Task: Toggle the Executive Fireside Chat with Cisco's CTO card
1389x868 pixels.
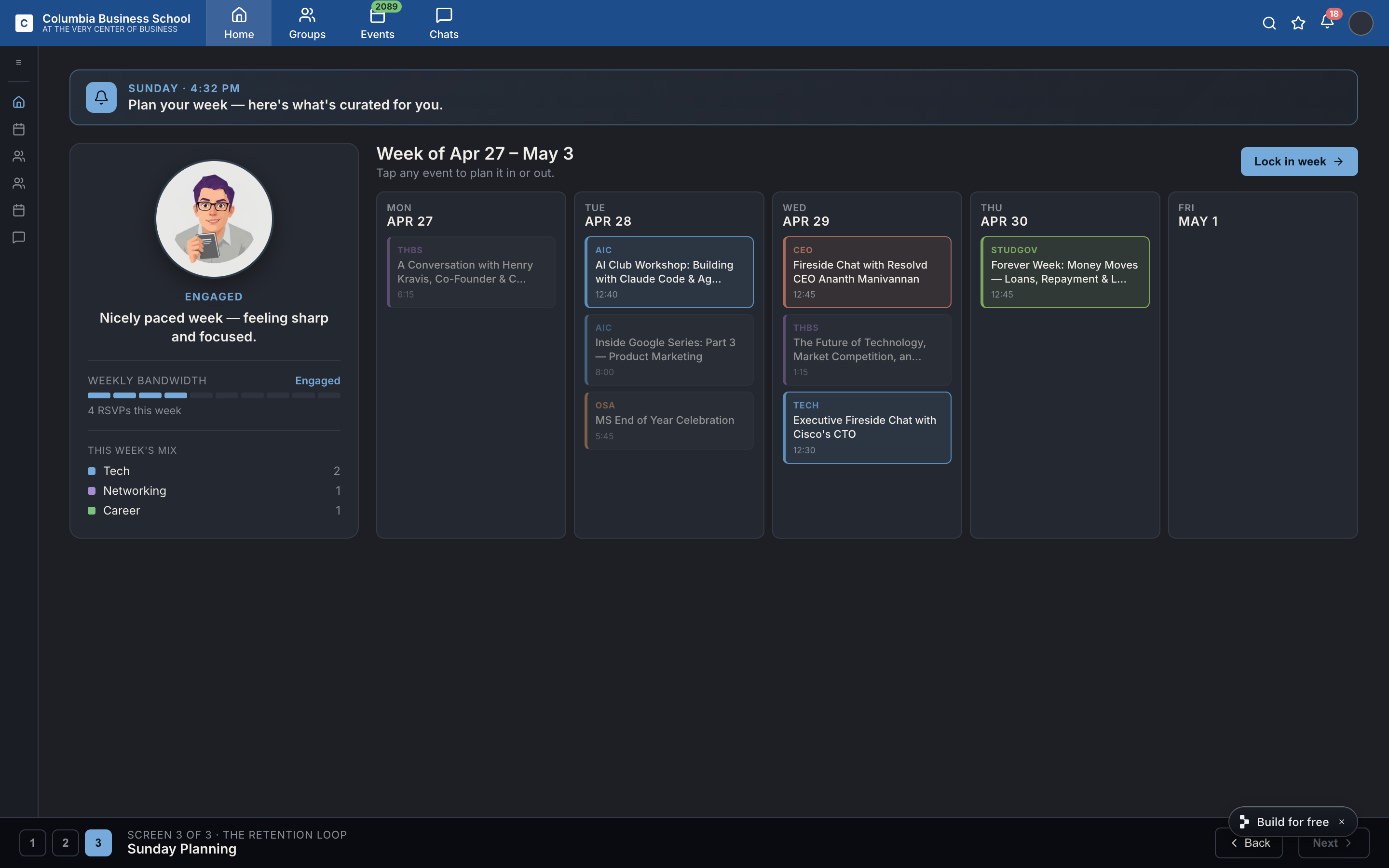Action: click(x=867, y=428)
